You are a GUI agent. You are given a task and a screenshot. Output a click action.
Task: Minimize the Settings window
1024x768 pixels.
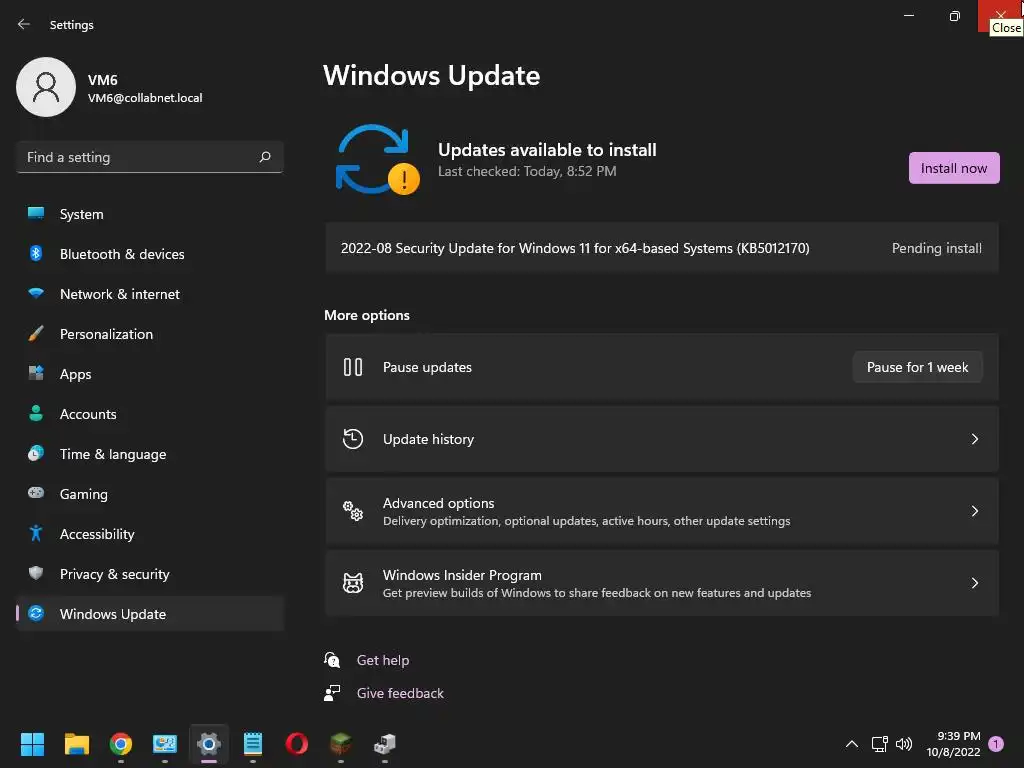[x=908, y=16]
